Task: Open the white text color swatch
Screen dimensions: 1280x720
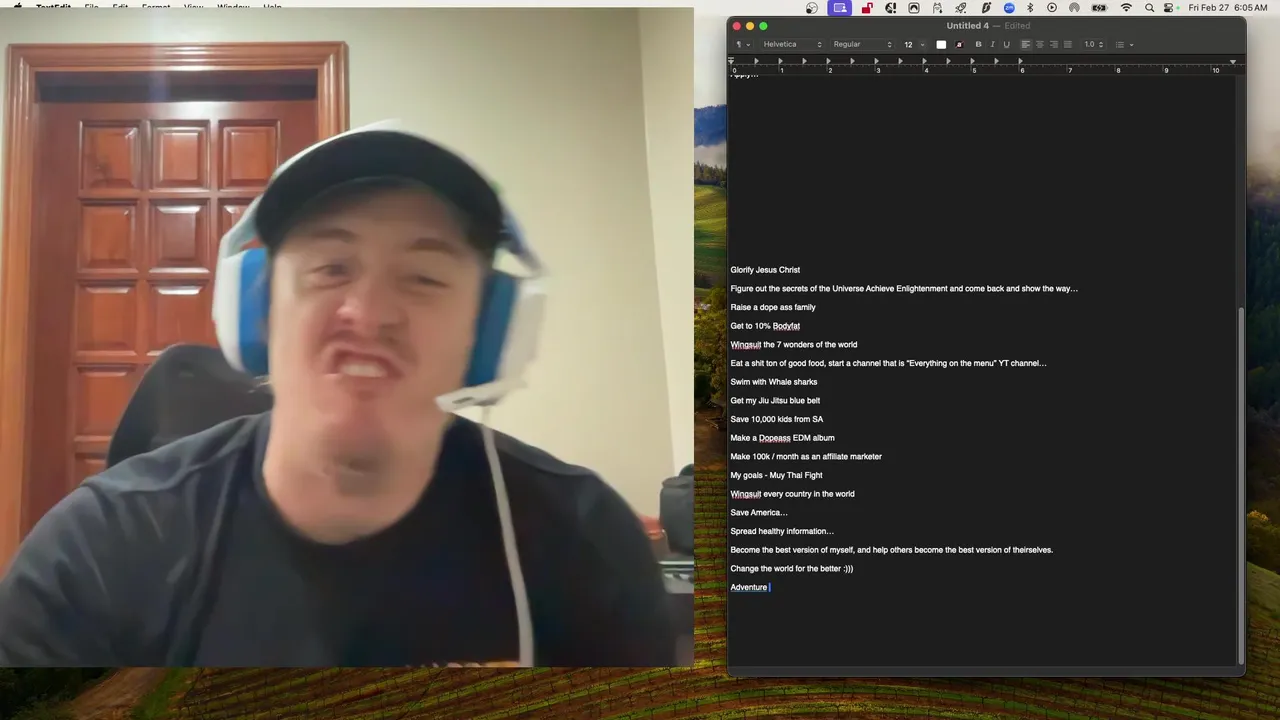Action: (941, 44)
